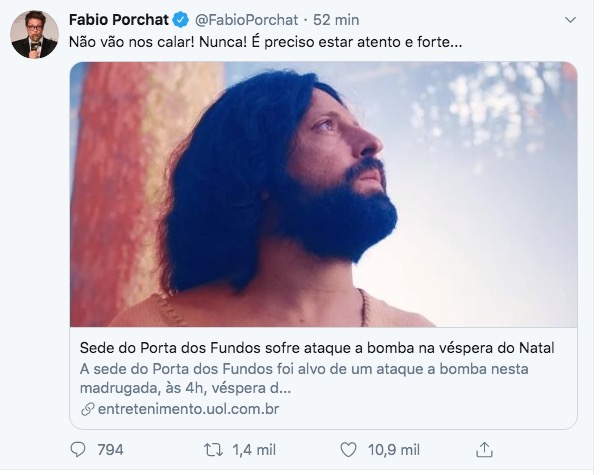Click the 794 replies count
The image size is (600, 475).
coord(110,449)
